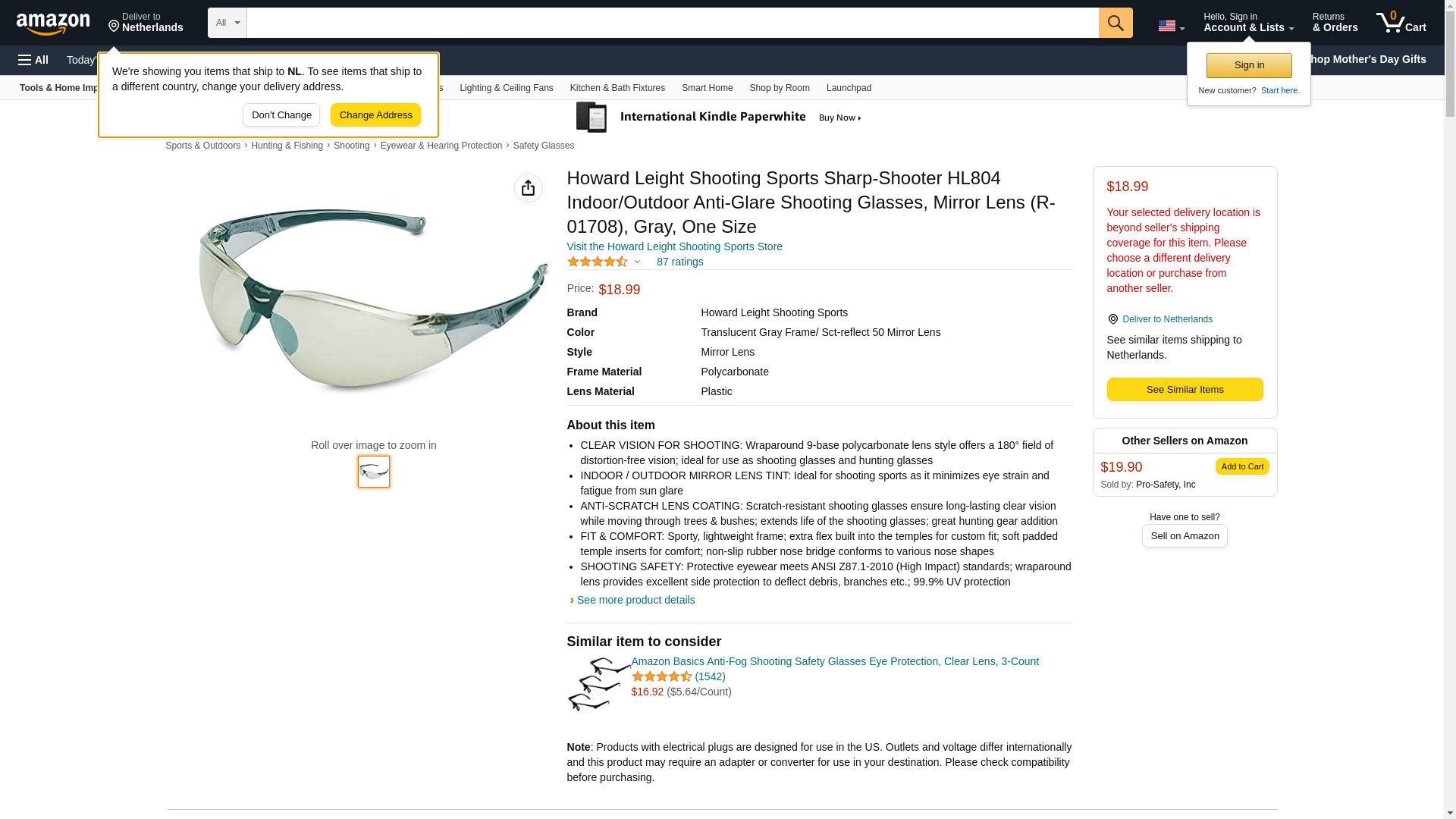Click the Change Address button
Image resolution: width=1456 pixels, height=819 pixels.
tap(375, 115)
